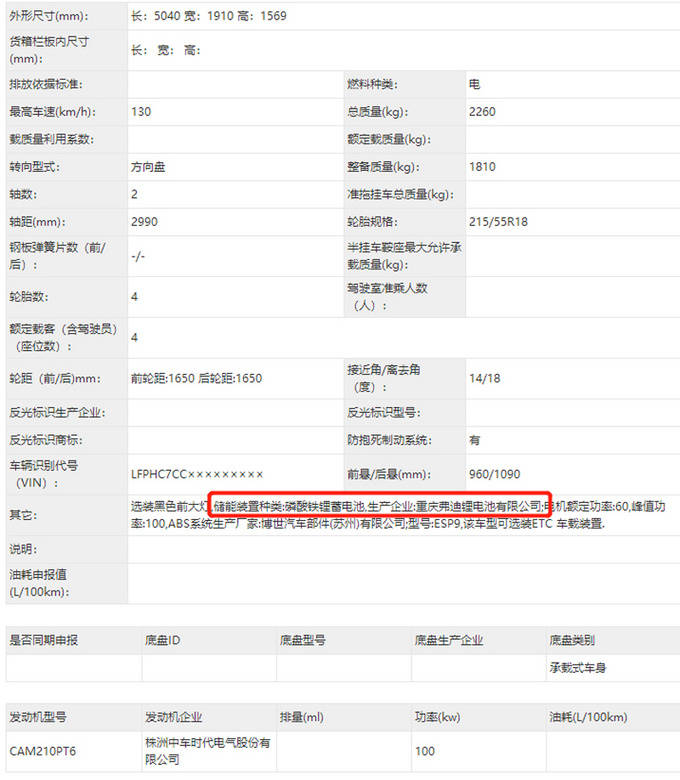Select steering type value 方向盘

tap(148, 167)
